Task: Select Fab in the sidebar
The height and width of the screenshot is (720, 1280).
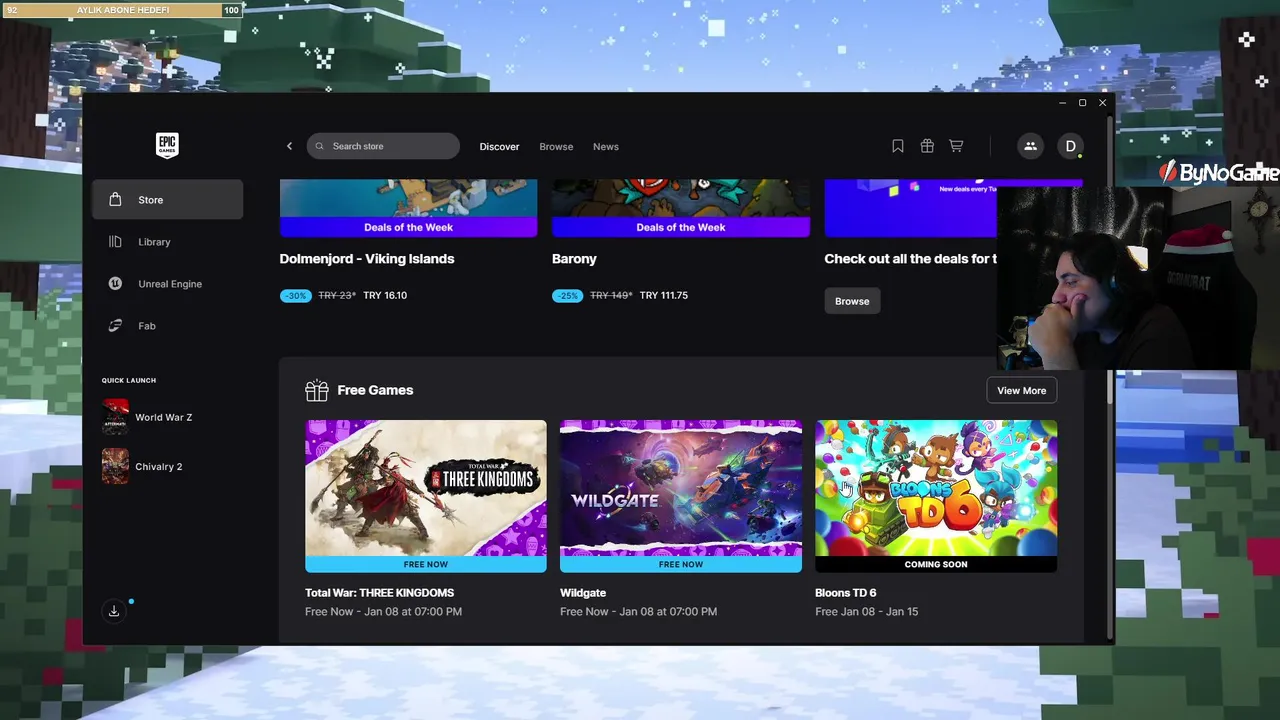Action: [x=167, y=326]
